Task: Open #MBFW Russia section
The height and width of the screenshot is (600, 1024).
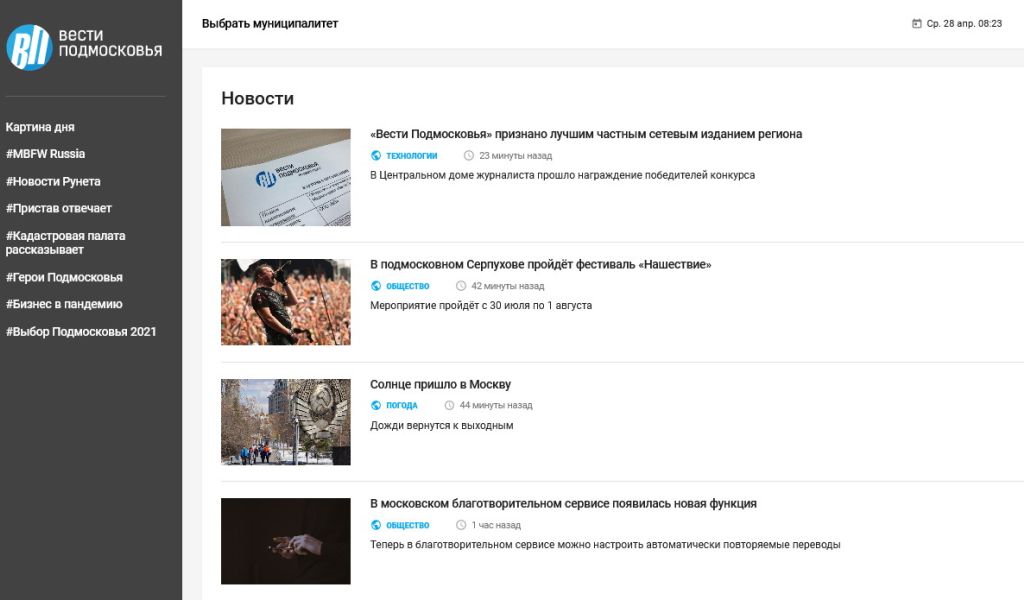Action: pos(45,154)
